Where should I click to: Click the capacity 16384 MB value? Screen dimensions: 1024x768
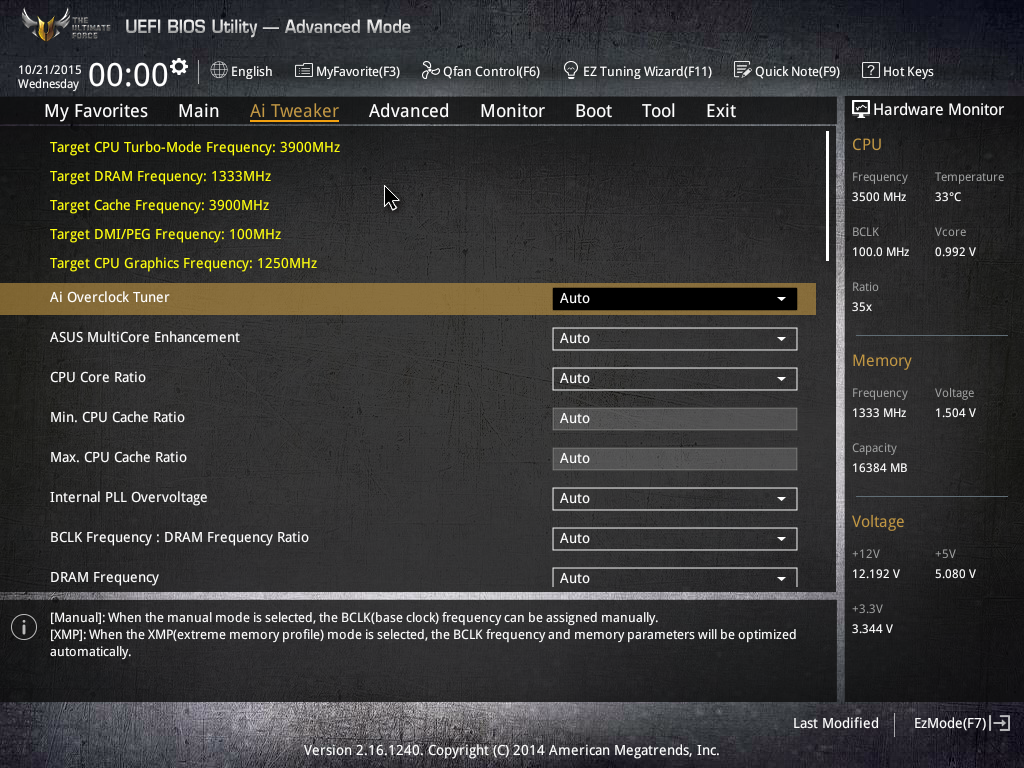coord(880,468)
